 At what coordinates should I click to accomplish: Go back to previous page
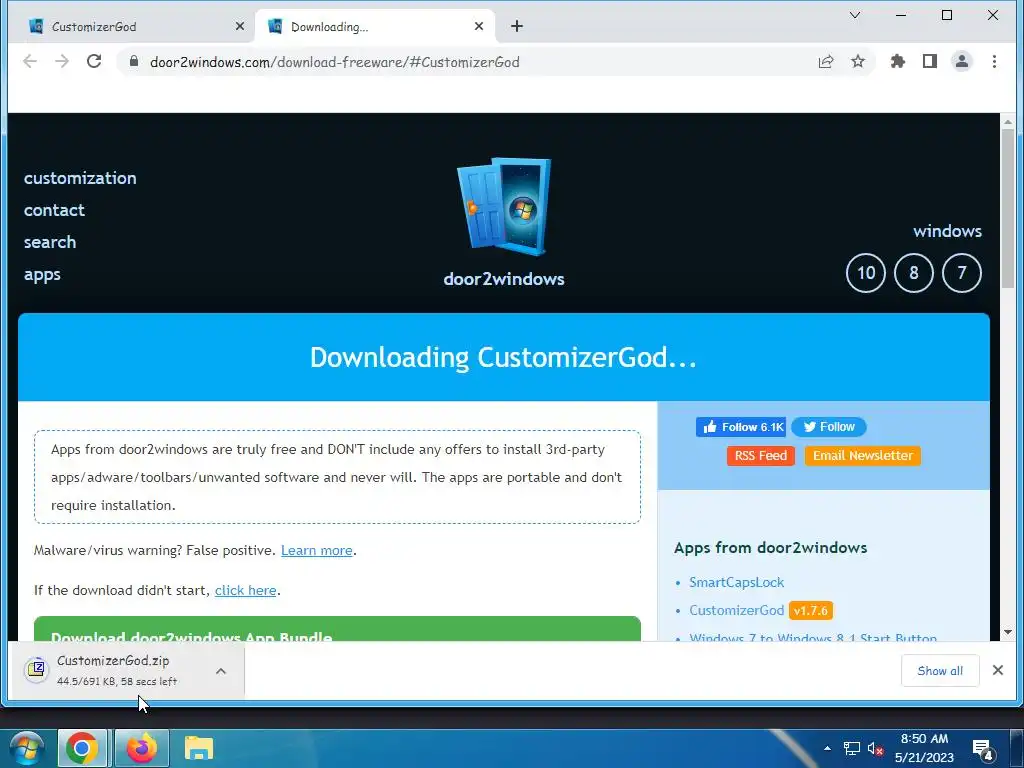29,61
